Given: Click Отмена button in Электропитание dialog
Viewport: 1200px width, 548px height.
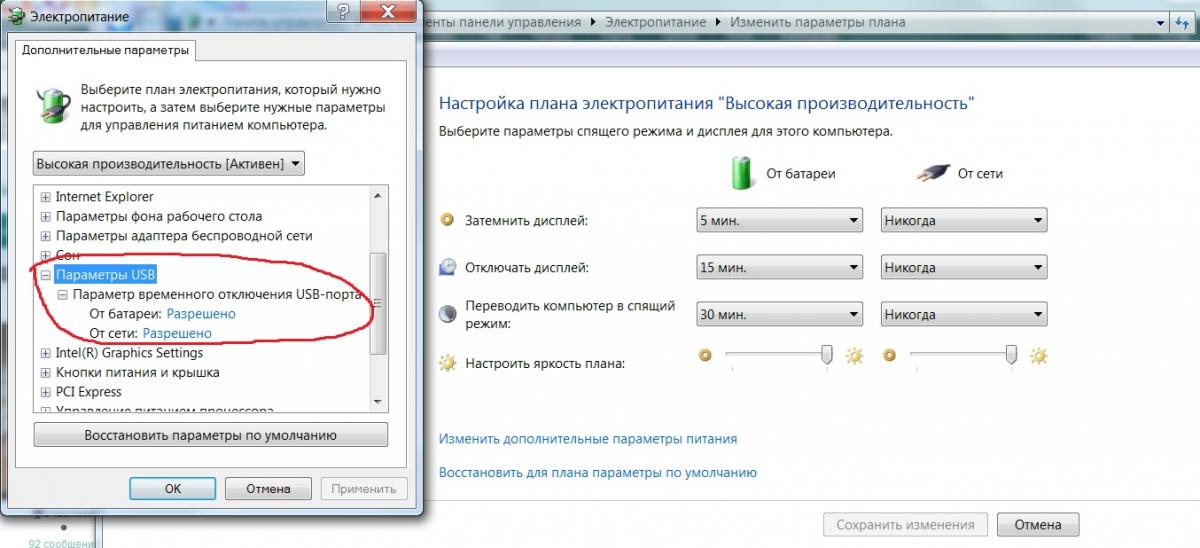Looking at the screenshot, I should coord(266,489).
